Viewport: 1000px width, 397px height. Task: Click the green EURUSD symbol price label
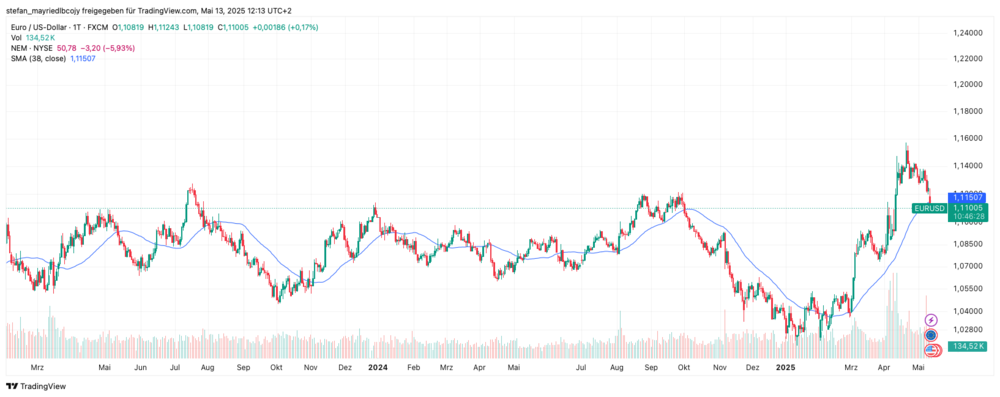929,208
